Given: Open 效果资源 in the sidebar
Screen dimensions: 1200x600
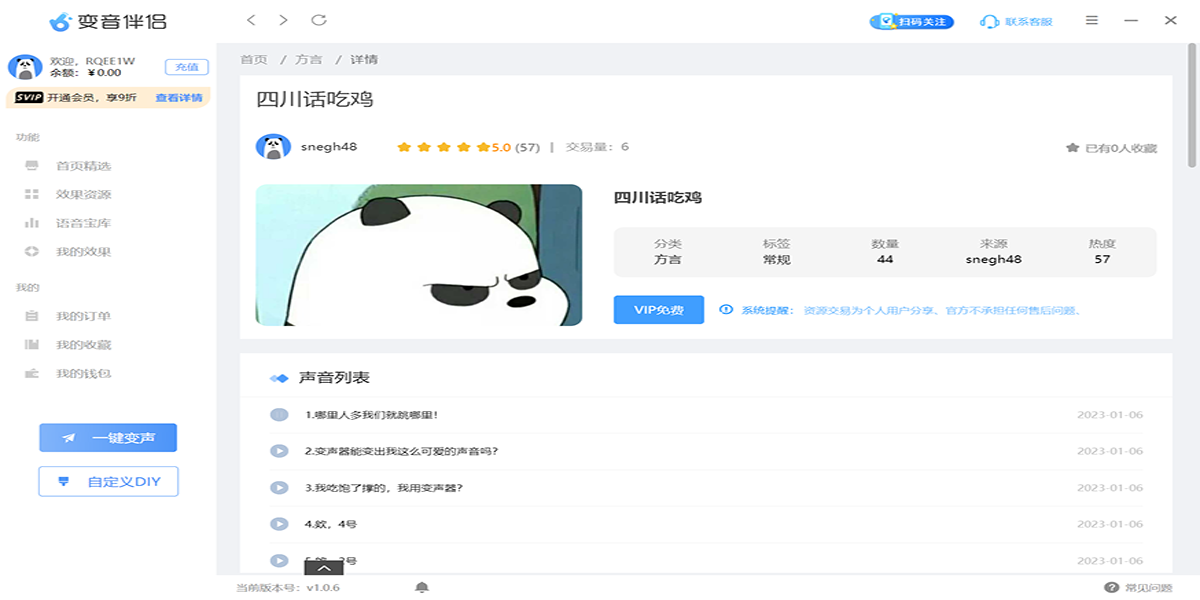Looking at the screenshot, I should (84, 195).
